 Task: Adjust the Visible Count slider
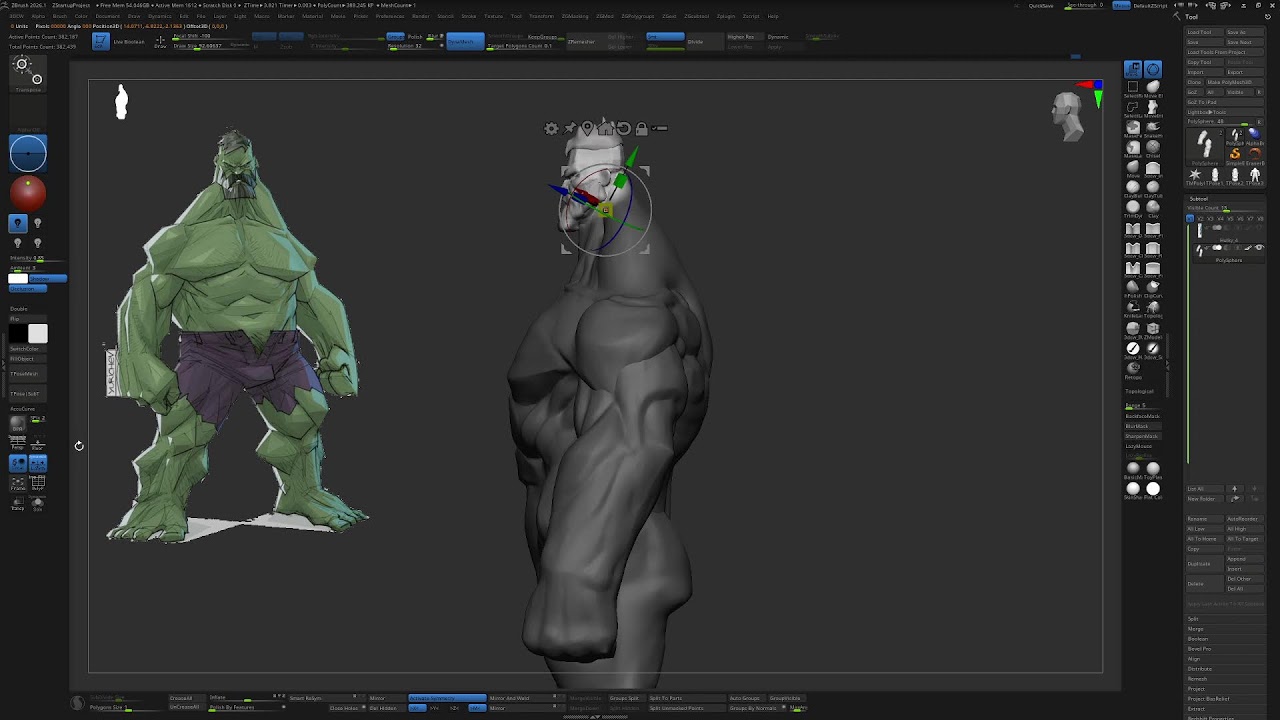1225,208
